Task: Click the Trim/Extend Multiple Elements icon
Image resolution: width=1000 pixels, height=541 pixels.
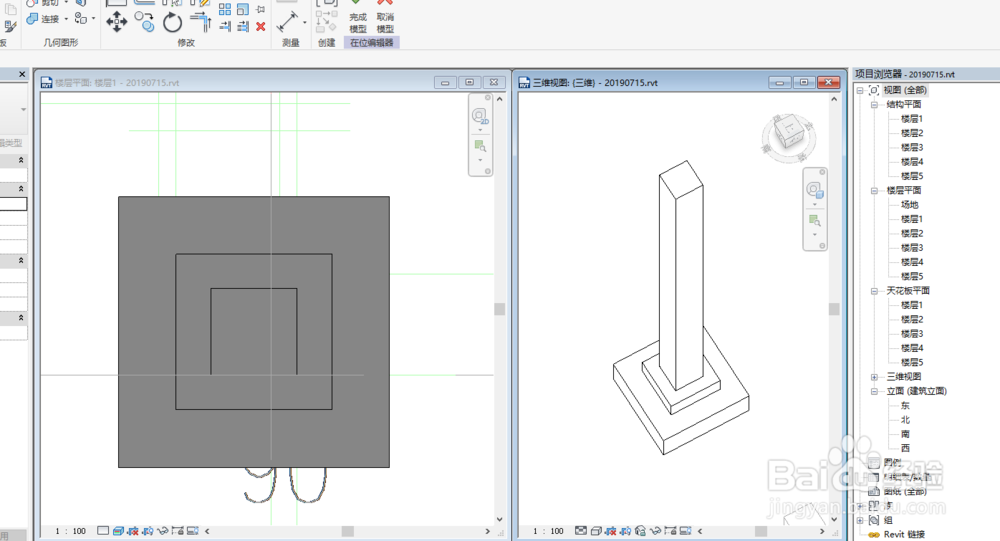Action: [x=242, y=26]
